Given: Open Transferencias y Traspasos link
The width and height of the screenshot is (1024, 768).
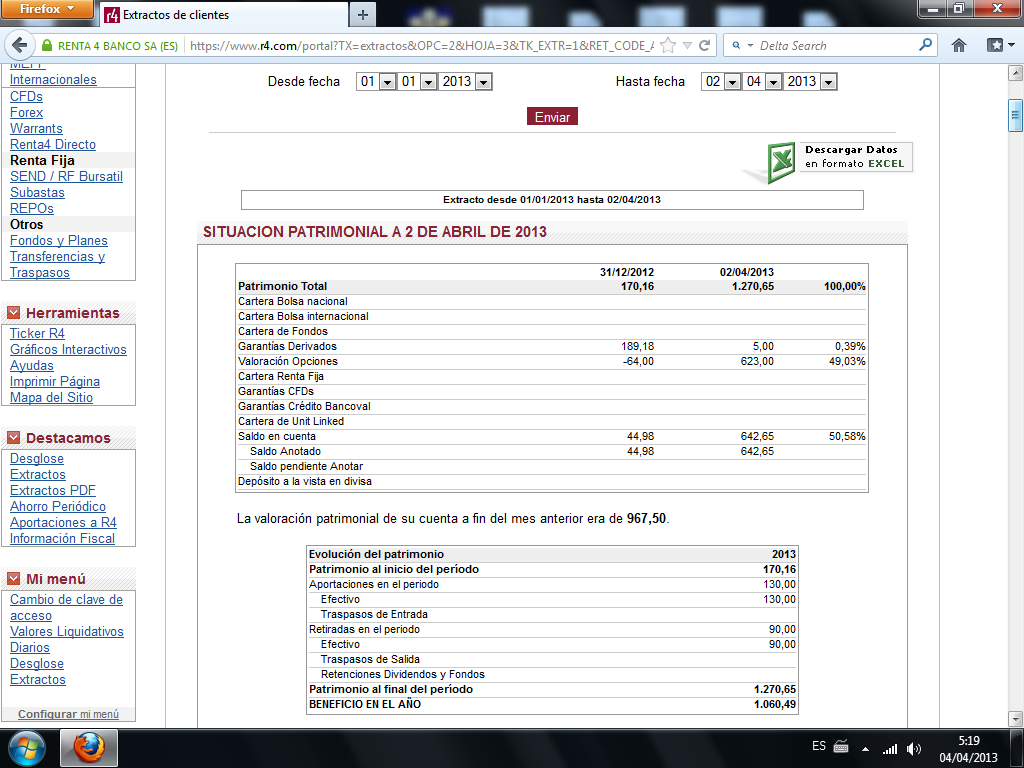Looking at the screenshot, I should pyautogui.click(x=57, y=264).
